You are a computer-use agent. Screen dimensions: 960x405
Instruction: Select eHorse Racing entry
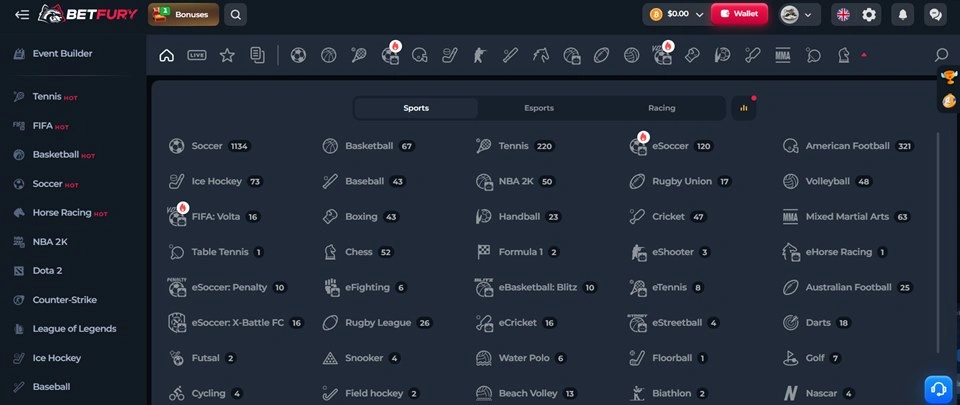[836, 252]
